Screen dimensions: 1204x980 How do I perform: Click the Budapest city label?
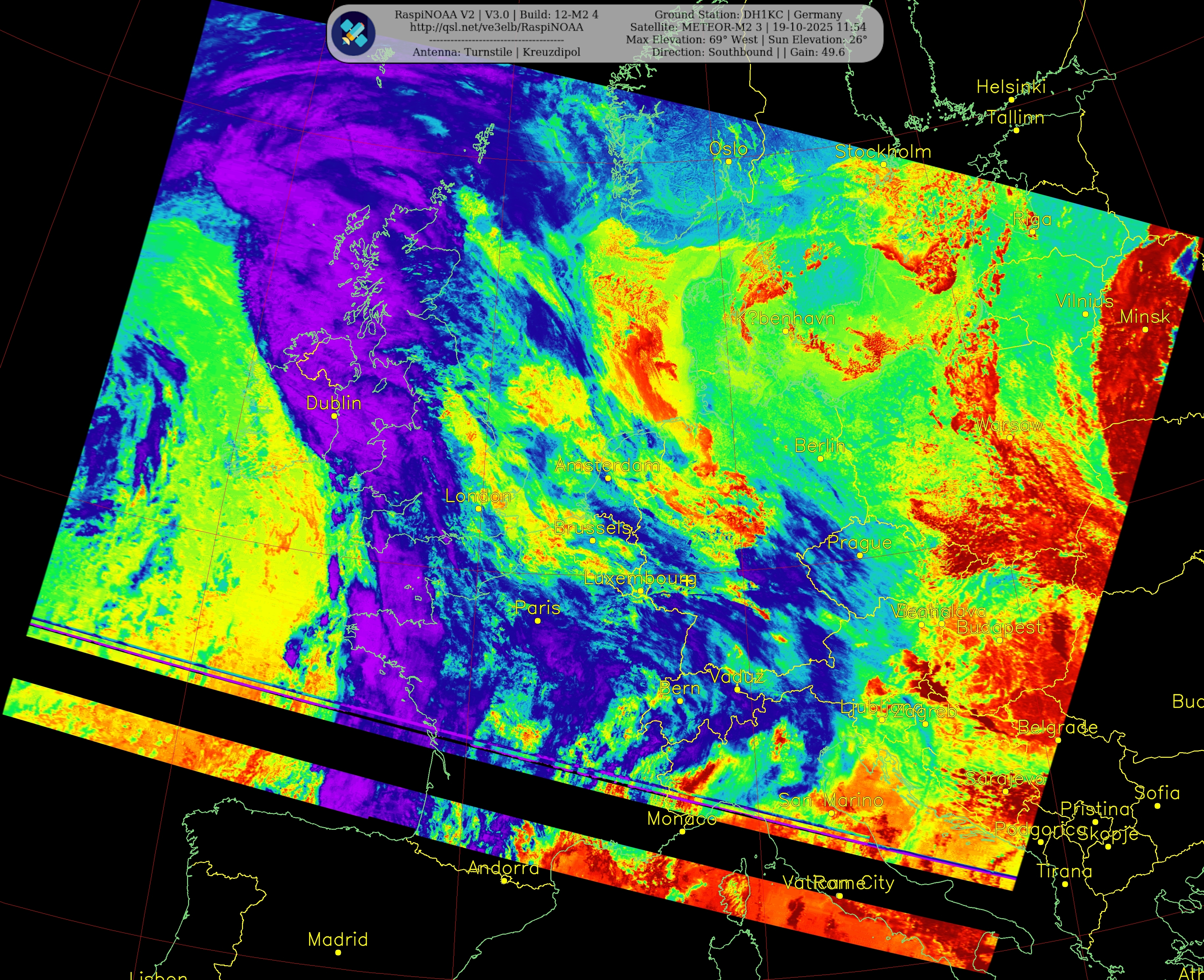coord(1000,627)
